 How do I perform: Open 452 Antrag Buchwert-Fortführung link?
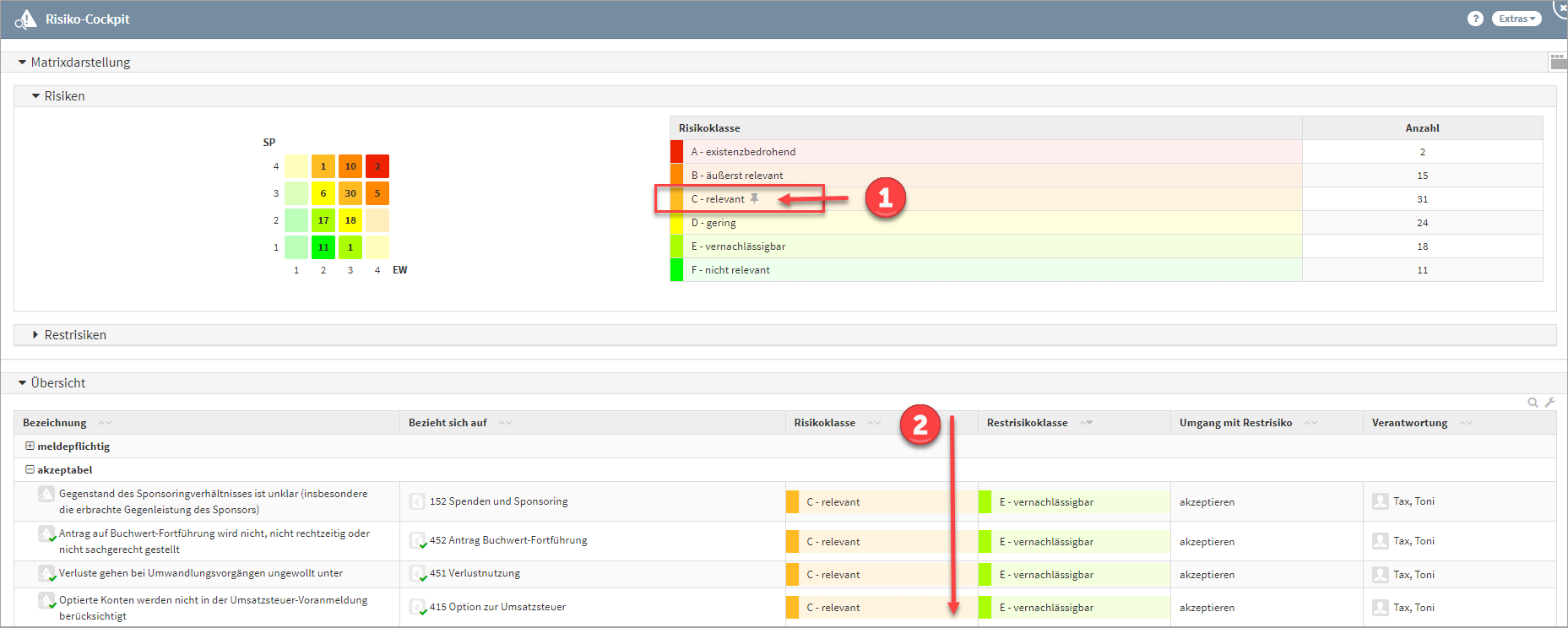pos(507,540)
